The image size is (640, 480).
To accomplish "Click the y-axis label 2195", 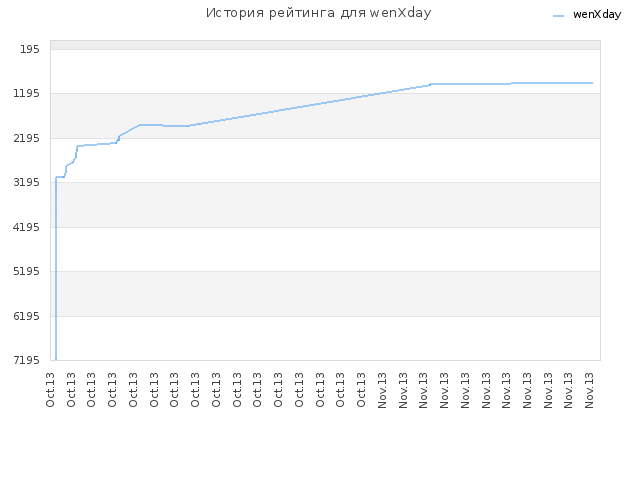I will [x=27, y=138].
